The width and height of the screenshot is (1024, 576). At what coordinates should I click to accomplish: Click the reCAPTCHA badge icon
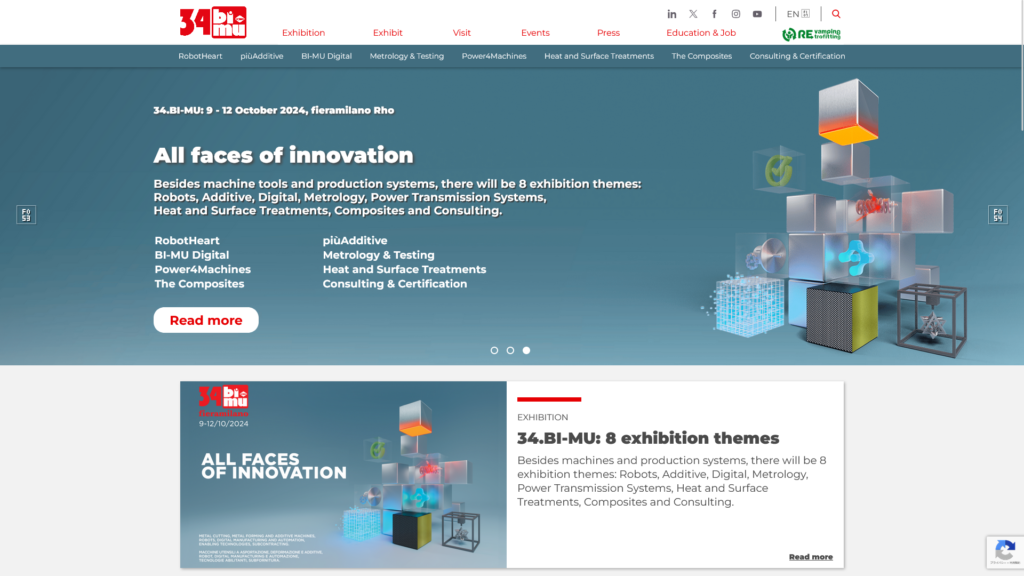tap(1005, 552)
